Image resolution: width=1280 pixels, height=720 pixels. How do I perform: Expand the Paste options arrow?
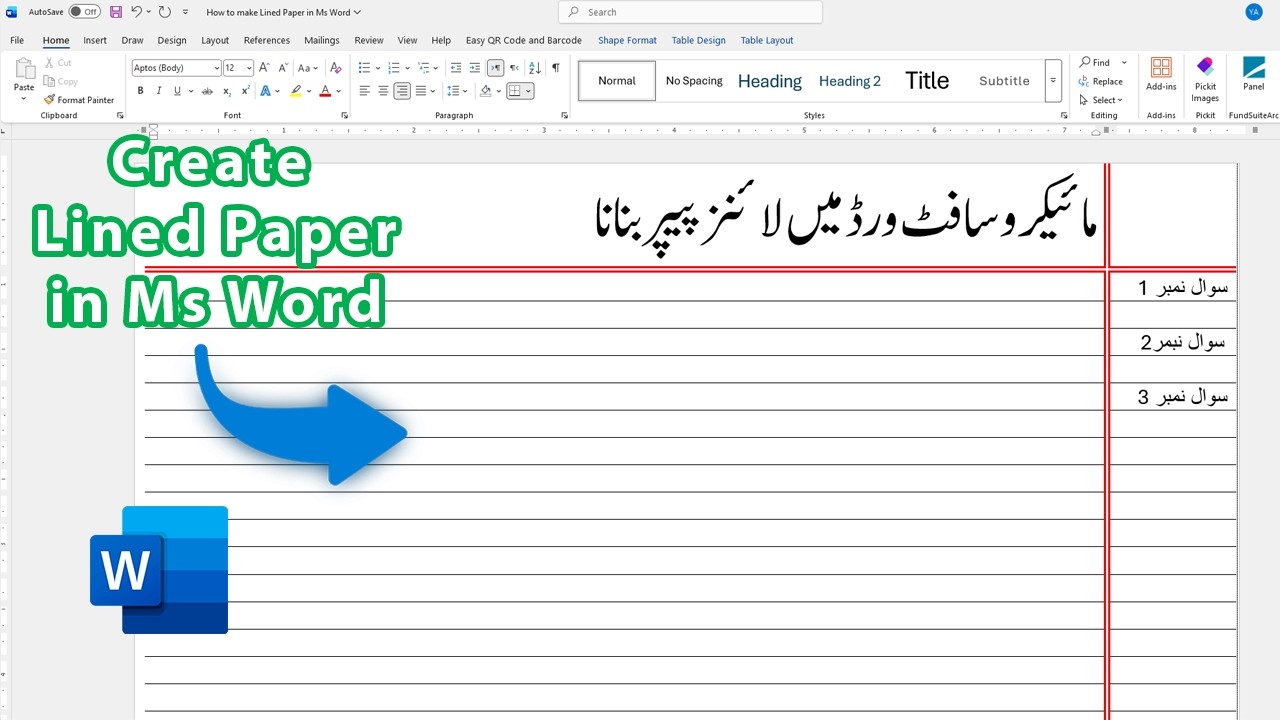[x=24, y=99]
